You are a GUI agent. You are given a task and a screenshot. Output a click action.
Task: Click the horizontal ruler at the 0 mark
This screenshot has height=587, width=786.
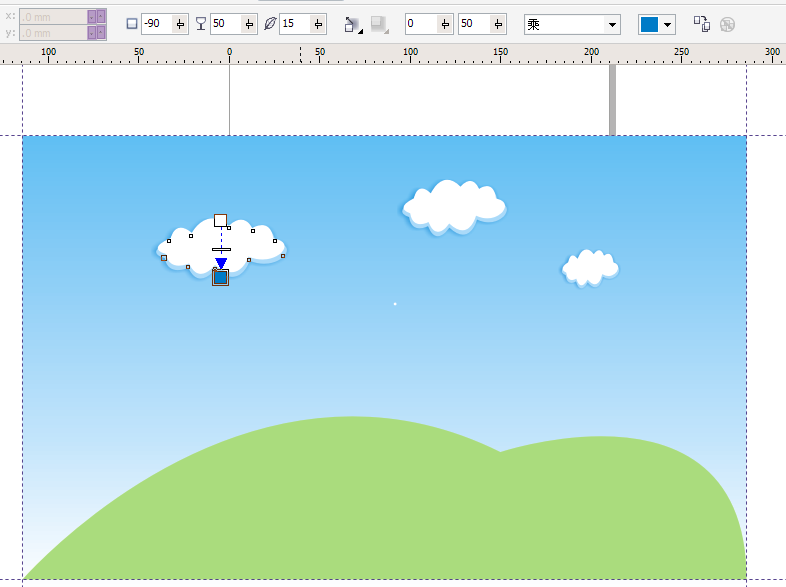pyautogui.click(x=229, y=53)
